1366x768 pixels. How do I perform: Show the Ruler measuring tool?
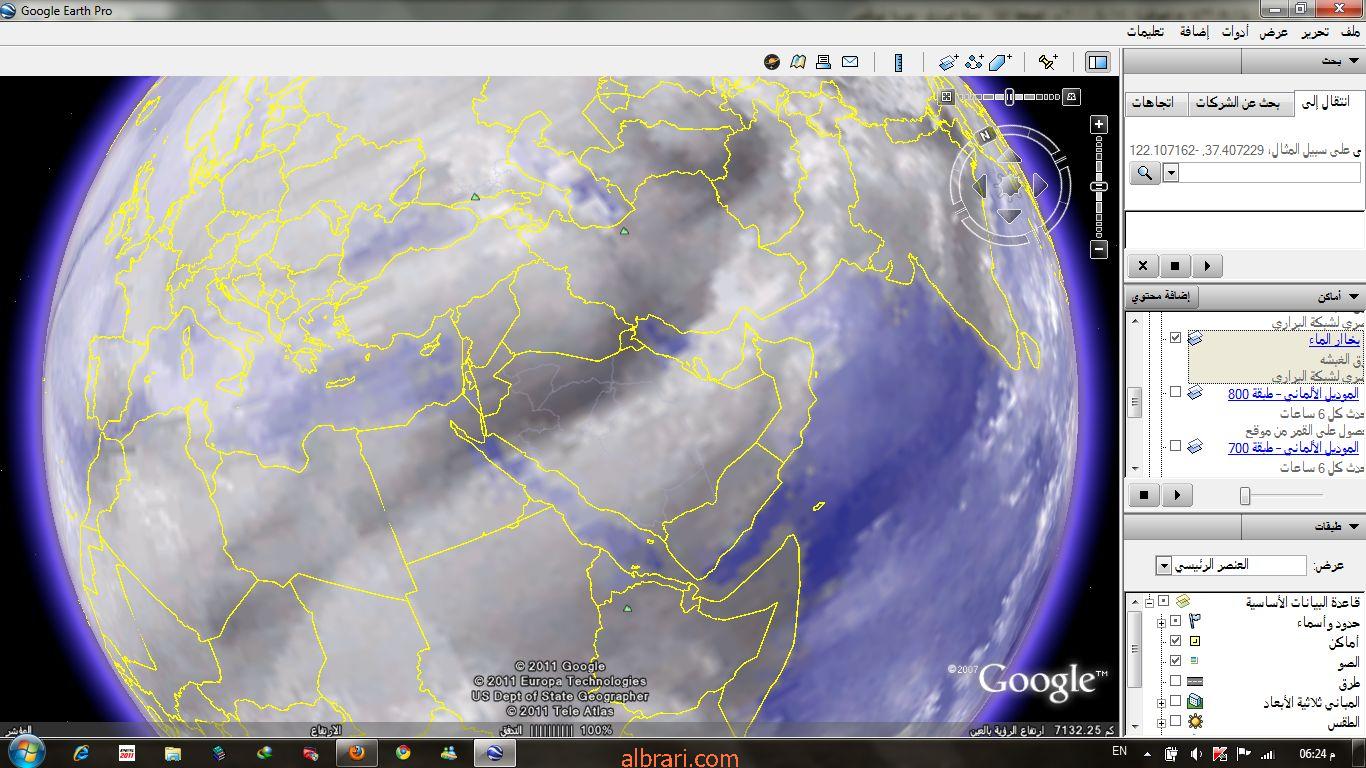coord(898,62)
